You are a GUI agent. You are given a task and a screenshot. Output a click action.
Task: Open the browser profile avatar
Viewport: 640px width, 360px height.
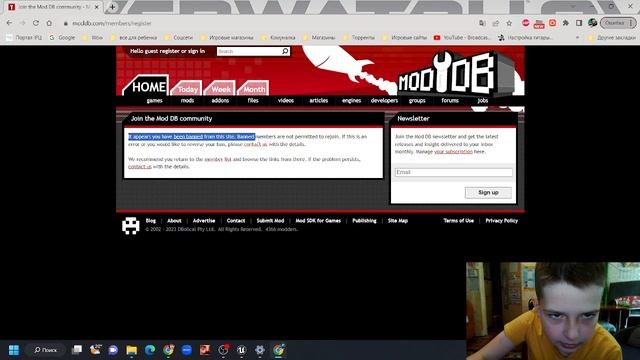[x=593, y=23]
